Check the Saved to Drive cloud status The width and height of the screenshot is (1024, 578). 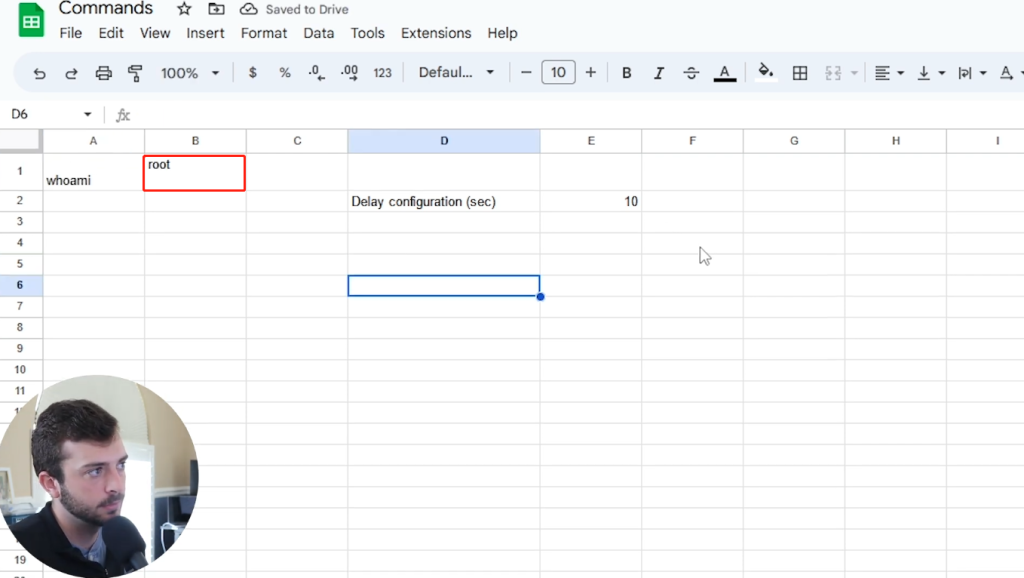tap(295, 9)
